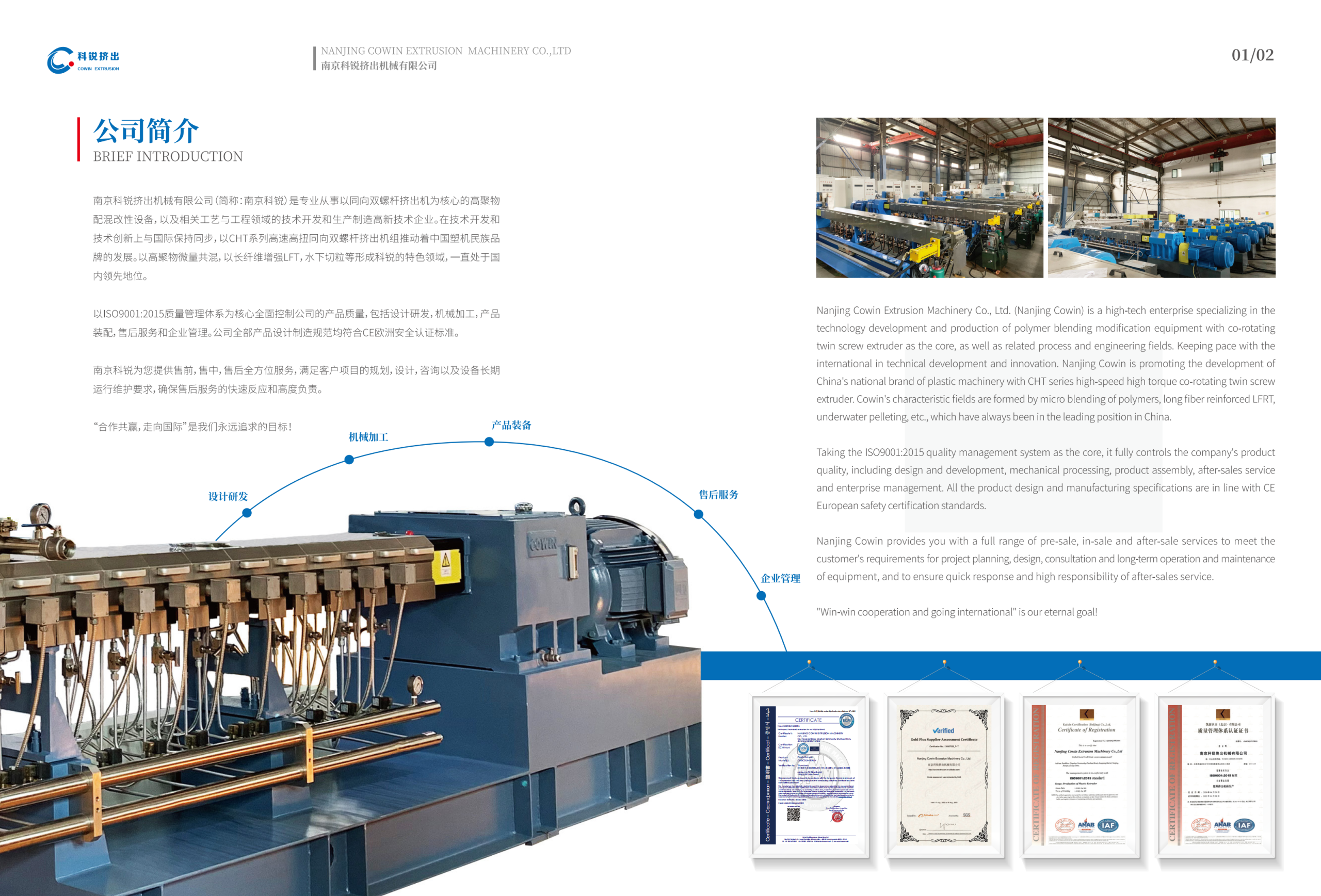Click the Nanjing Cowin Extrusion Machinery header text

click(446, 51)
